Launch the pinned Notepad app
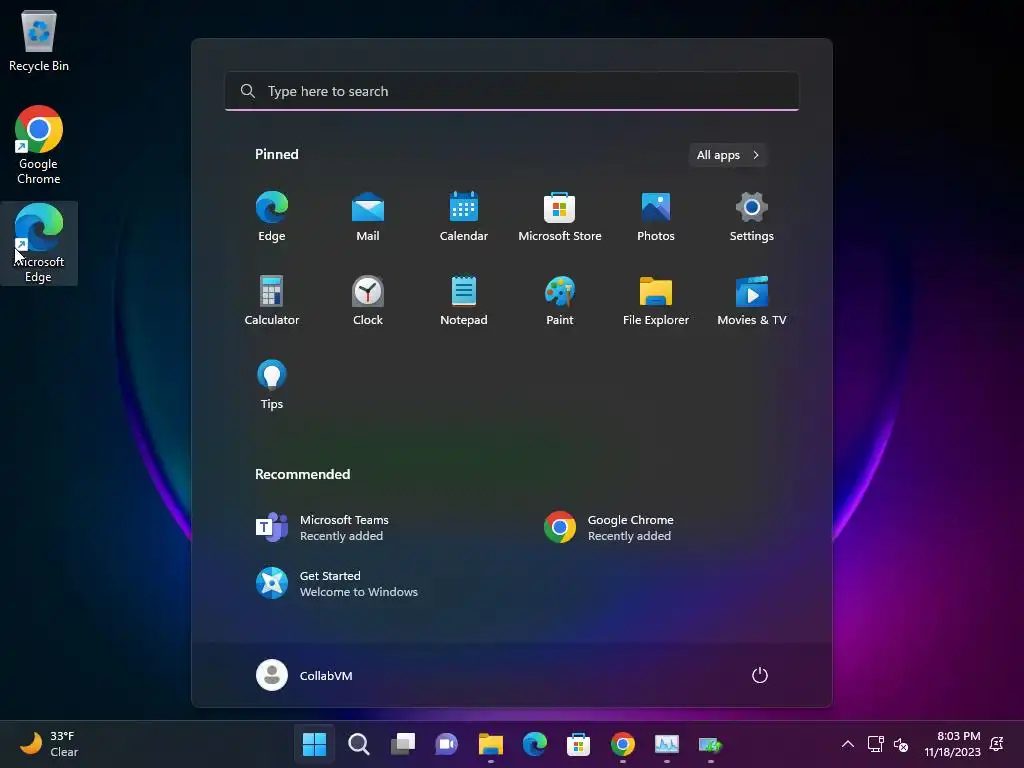Viewport: 1024px width, 768px height. [464, 300]
